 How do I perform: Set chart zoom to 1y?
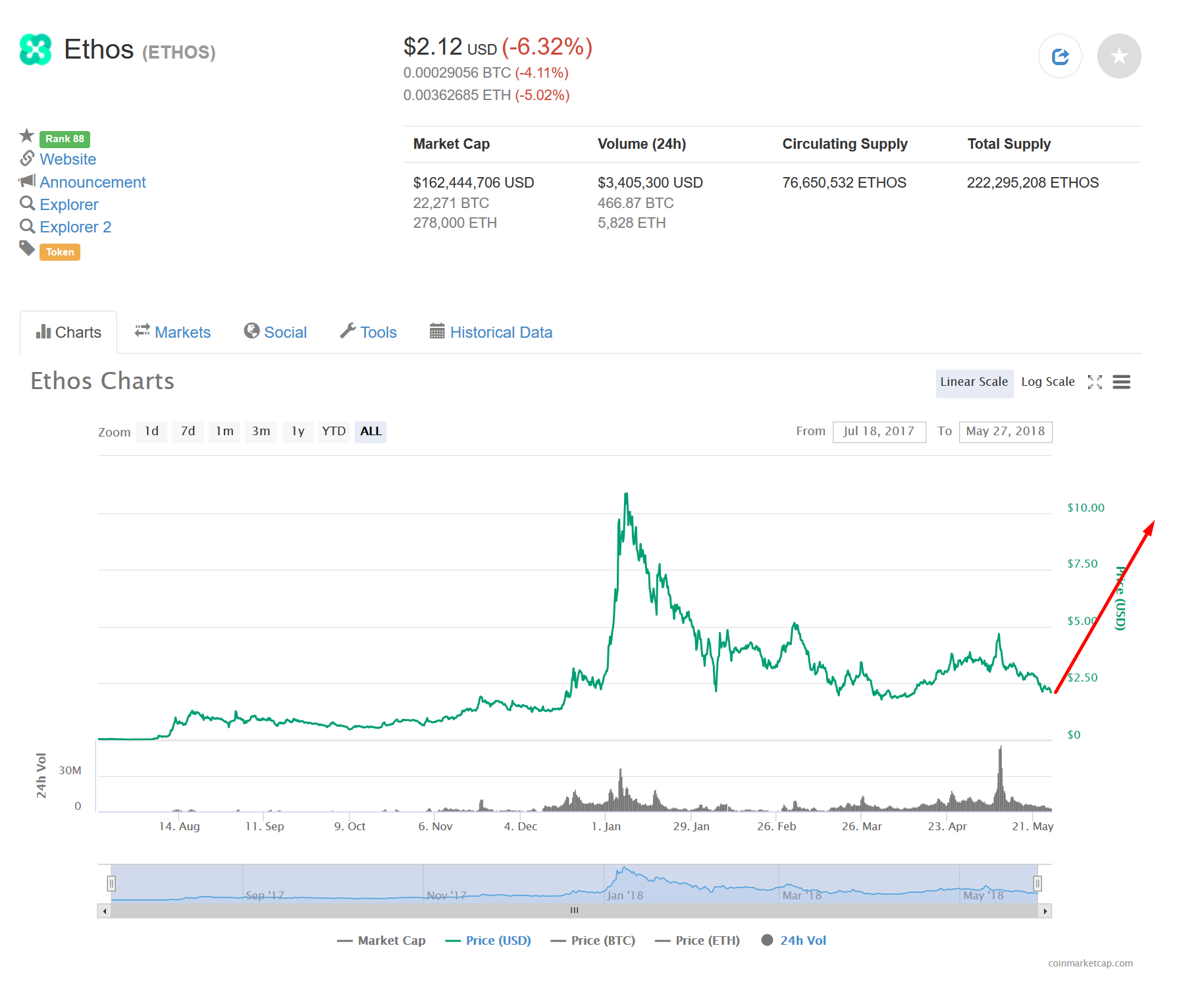(x=298, y=432)
